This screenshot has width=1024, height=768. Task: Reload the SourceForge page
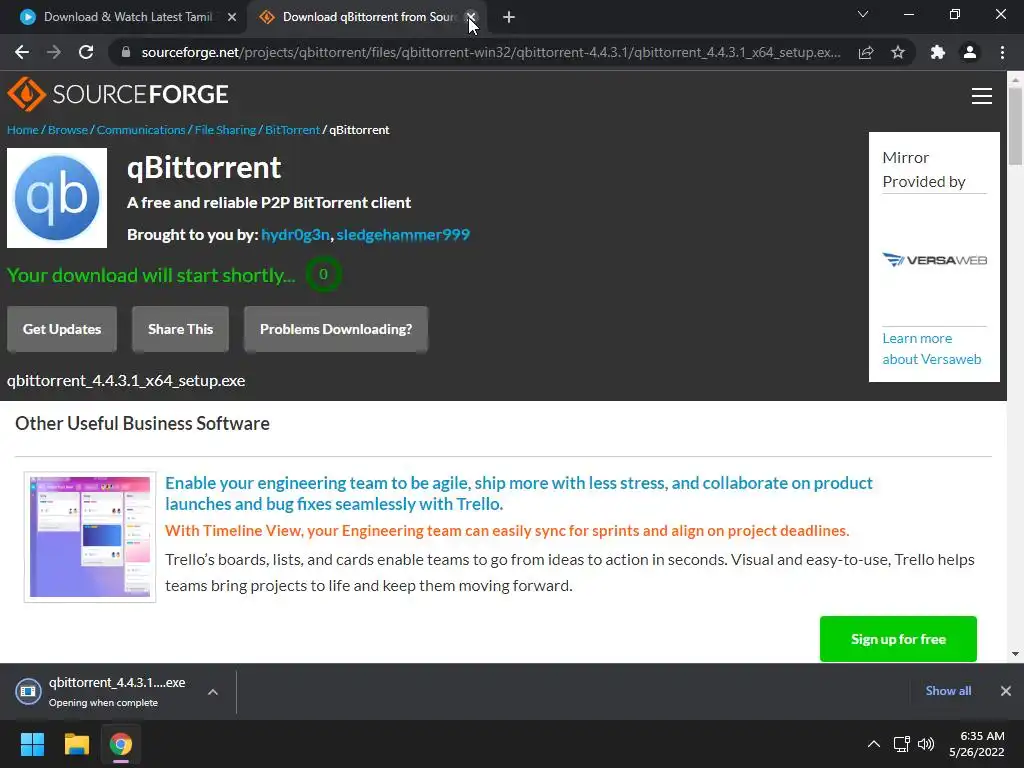[x=86, y=52]
